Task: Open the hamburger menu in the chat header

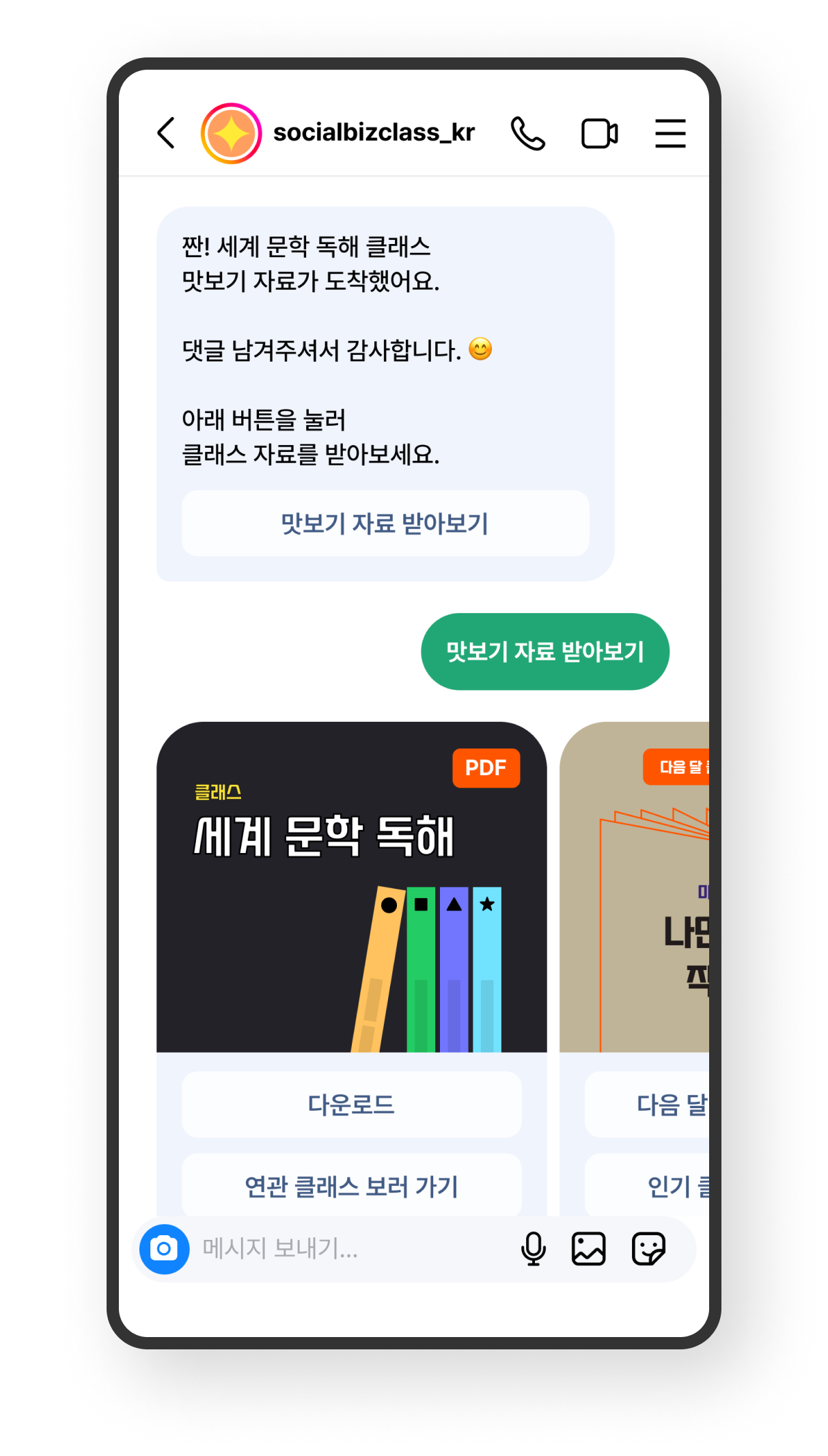Action: coord(670,133)
